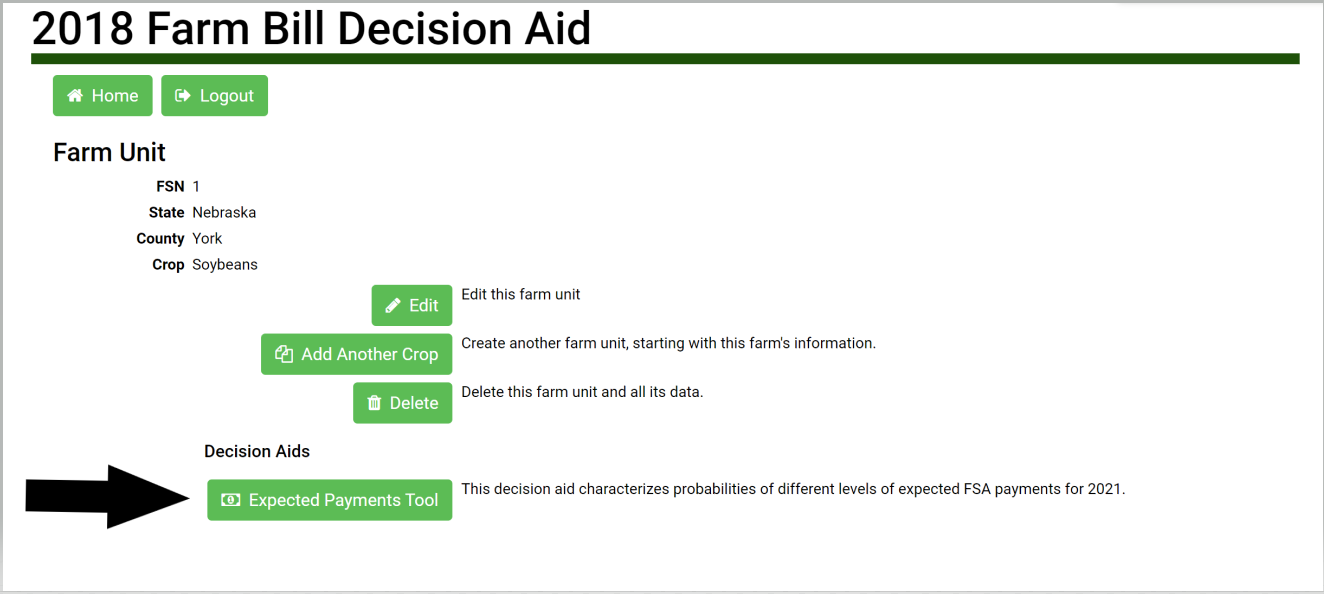The image size is (1324, 594).
Task: Delete this farm unit and its data
Action: [x=403, y=403]
